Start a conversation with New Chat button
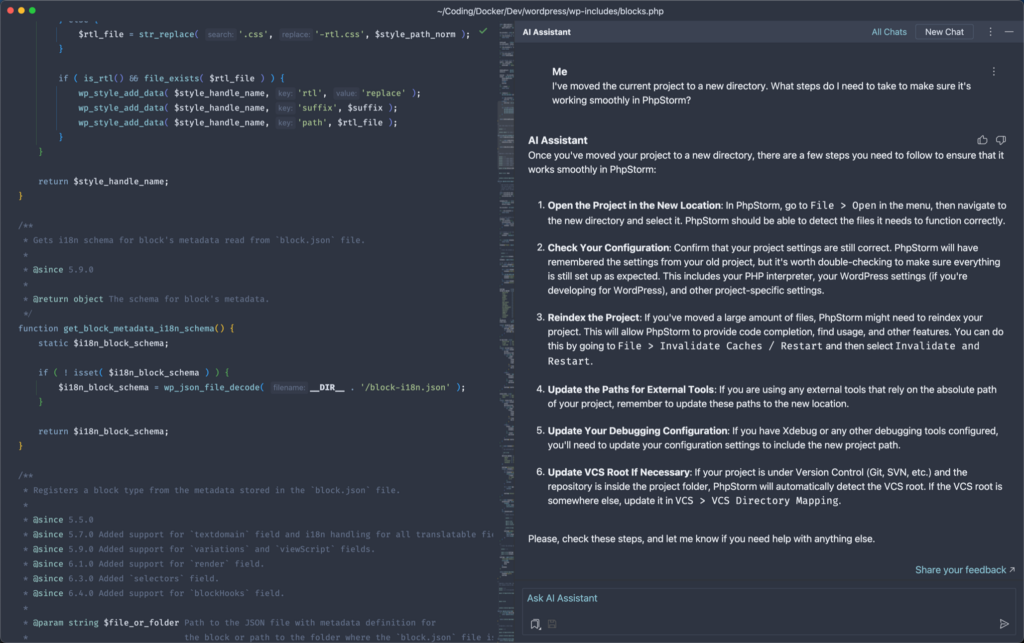1024x643 pixels. [x=943, y=32]
